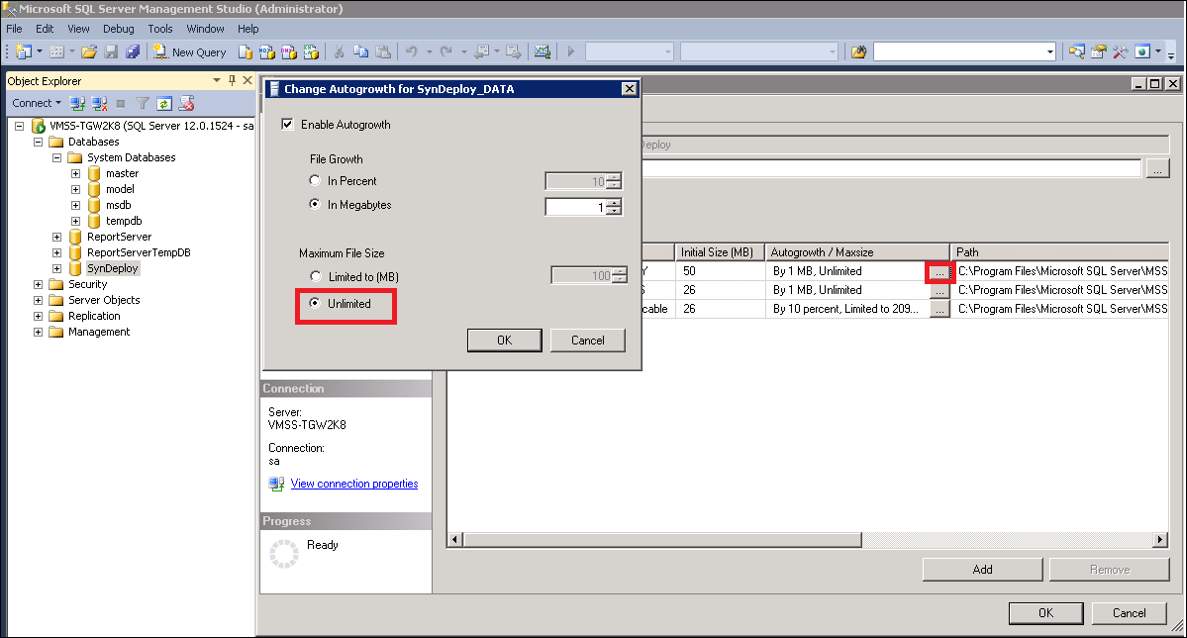This screenshot has width=1187, height=638.
Task: Confirm OK in Change Autogrowth dialog
Action: click(x=504, y=341)
